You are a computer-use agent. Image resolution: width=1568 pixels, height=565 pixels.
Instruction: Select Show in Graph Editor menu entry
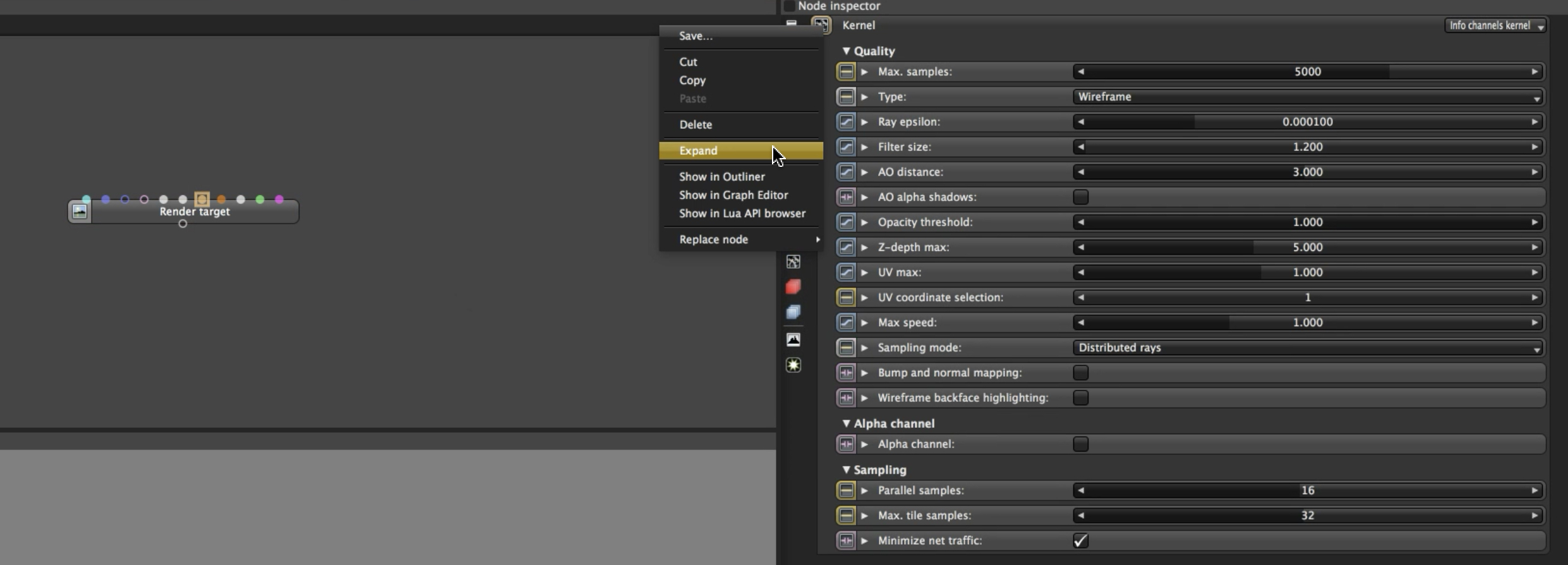coord(733,195)
